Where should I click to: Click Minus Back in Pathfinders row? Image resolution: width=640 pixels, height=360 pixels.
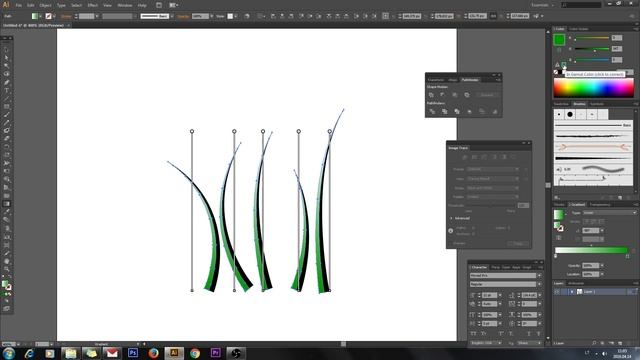coord(495,111)
